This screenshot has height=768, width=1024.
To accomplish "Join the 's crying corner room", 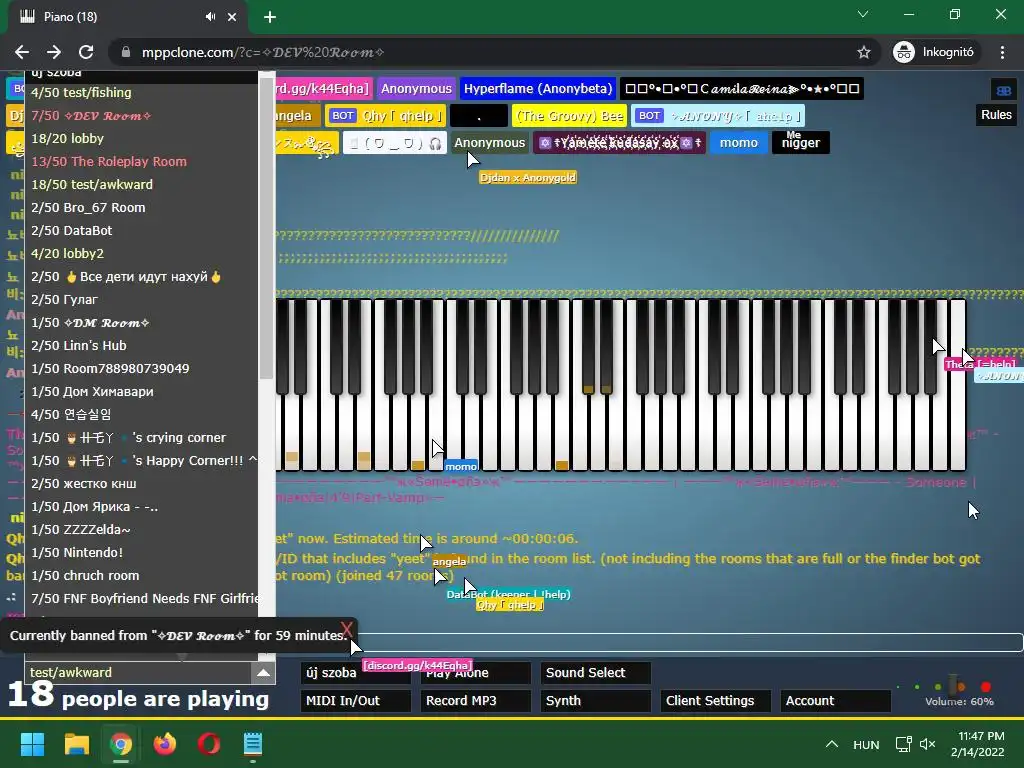I will tap(142, 438).
